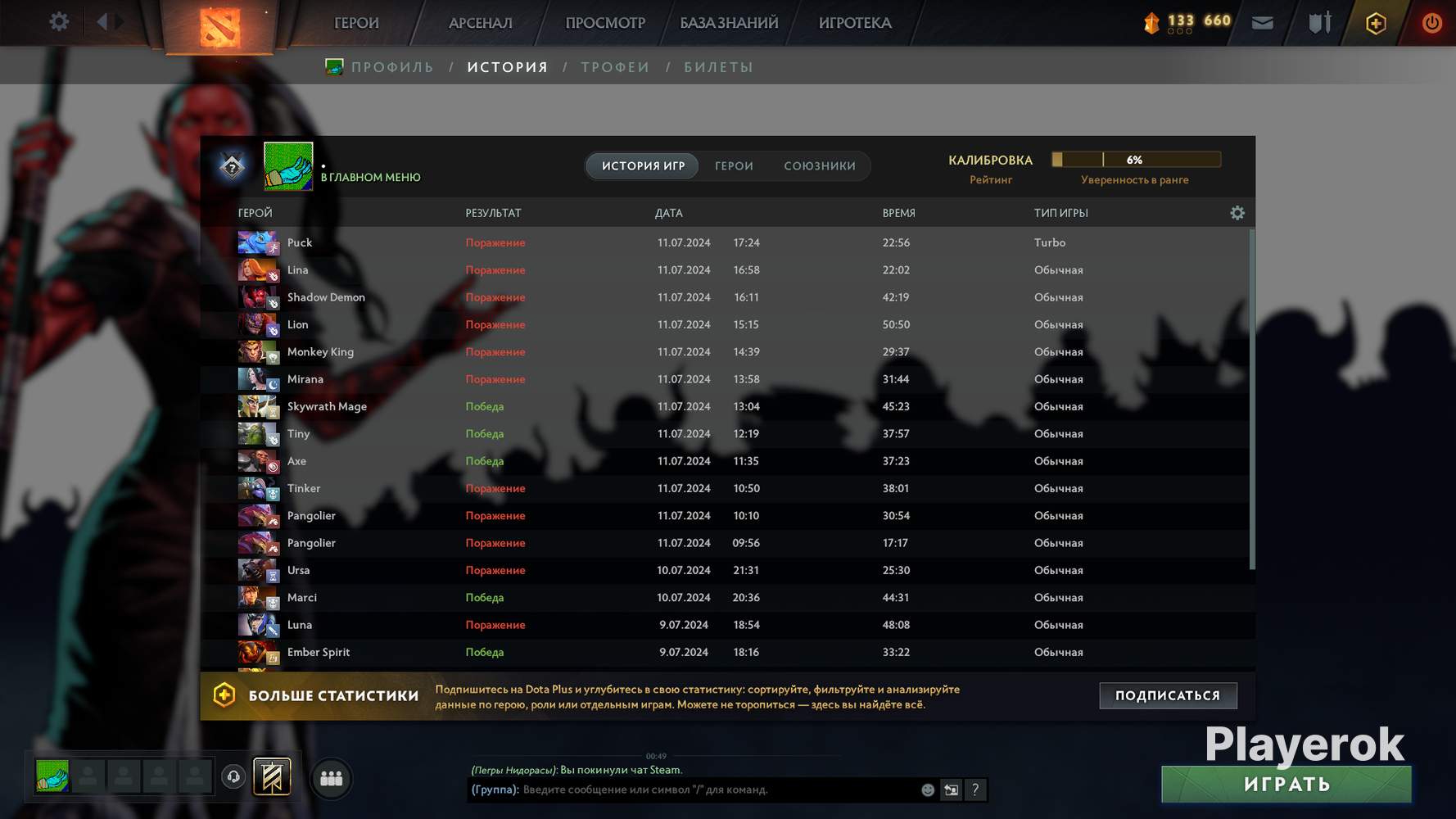The height and width of the screenshot is (819, 1456).
Task: Click the Tinker hero portrait
Action: coord(258,488)
